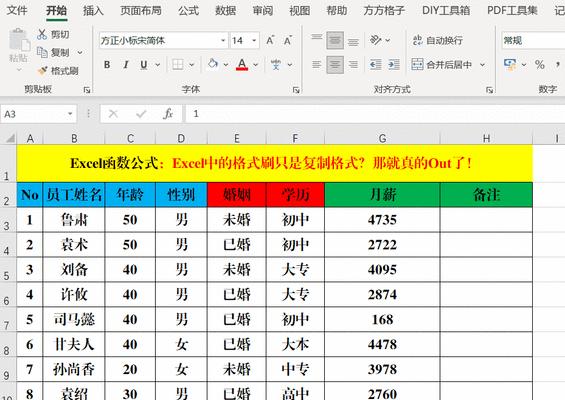Expand the Paste options arrow

[19, 70]
